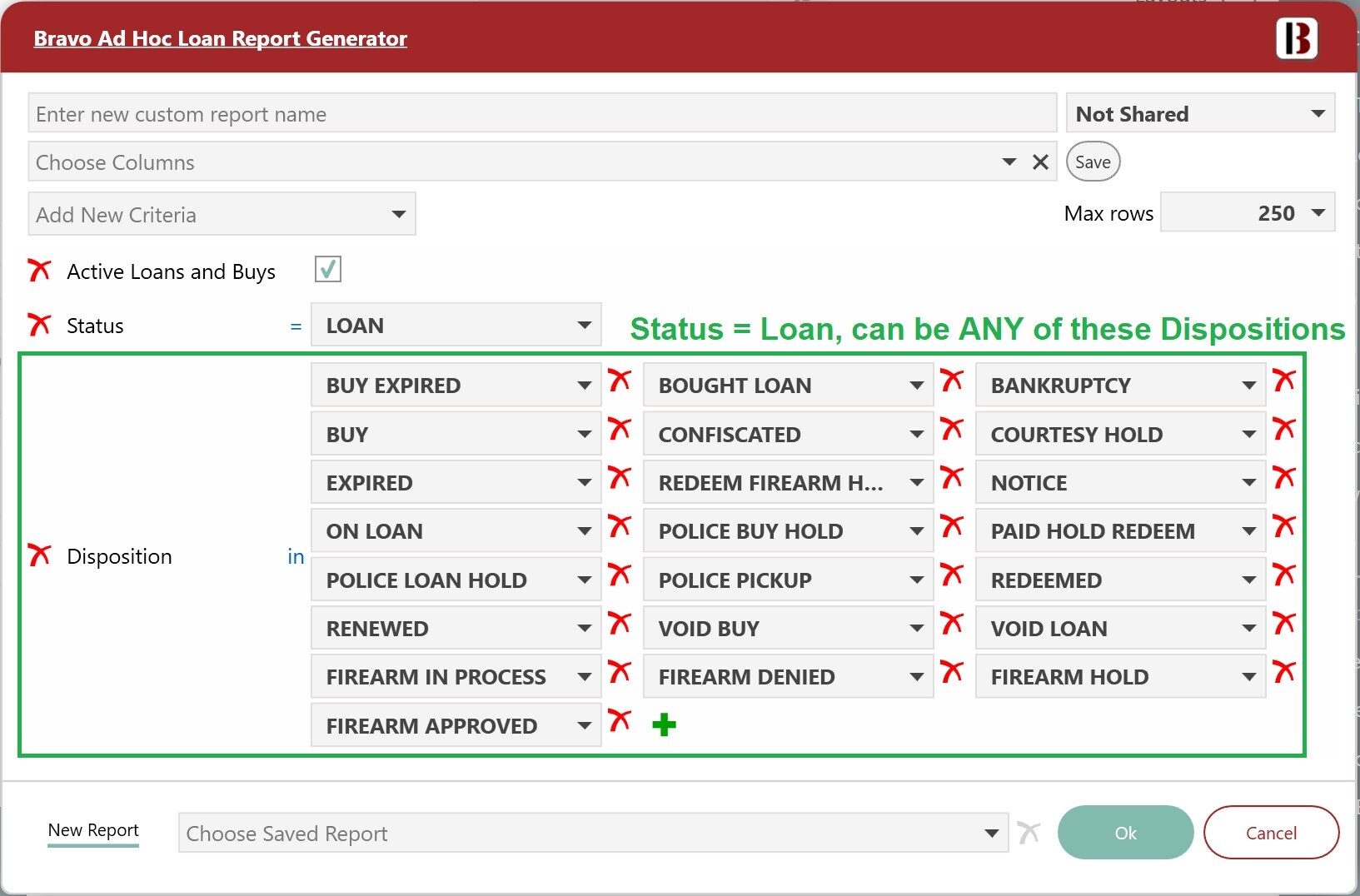Delete the BUY disposition value
The image size is (1360, 896).
(x=620, y=430)
